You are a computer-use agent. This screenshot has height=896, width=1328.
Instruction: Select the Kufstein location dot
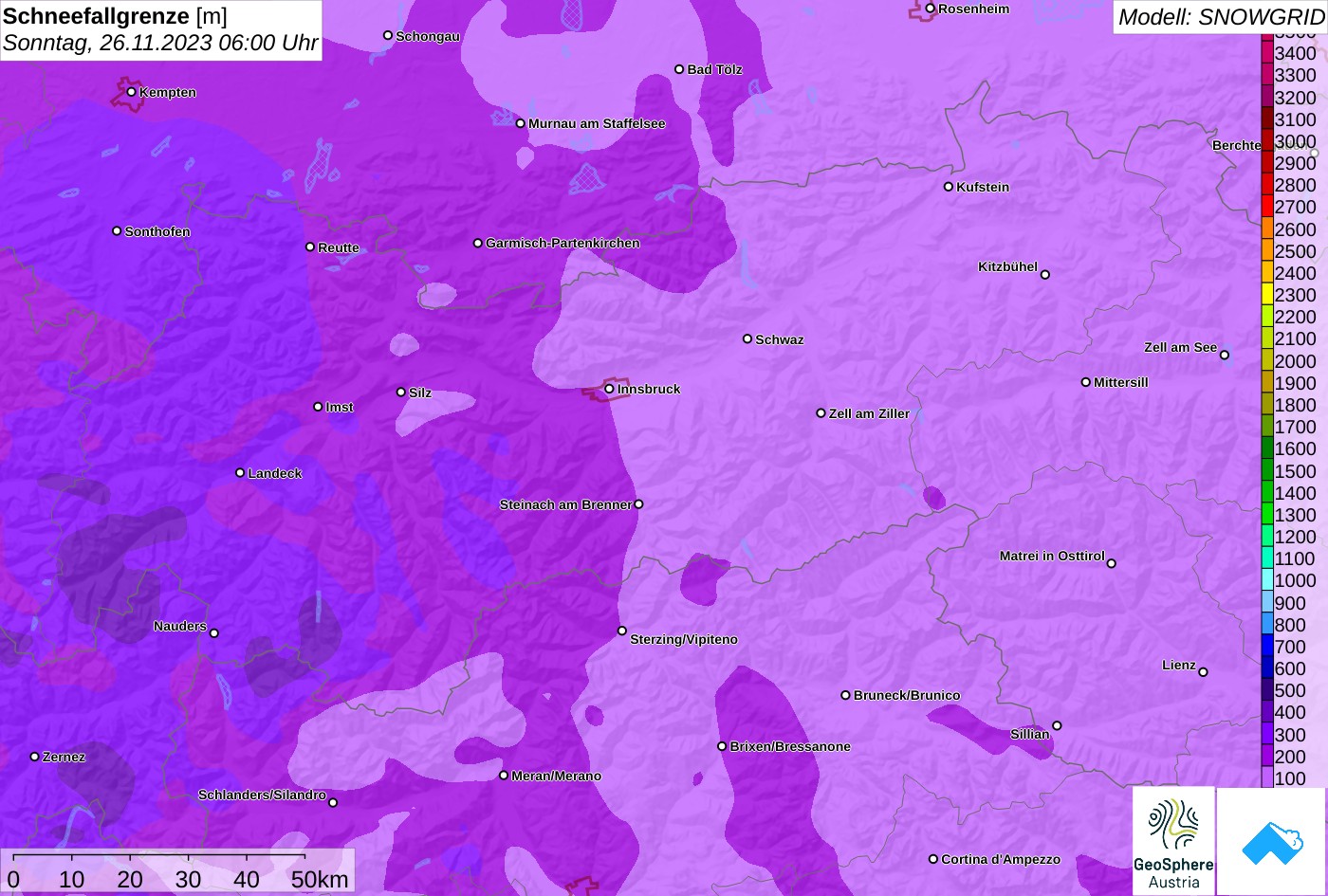coord(949,187)
